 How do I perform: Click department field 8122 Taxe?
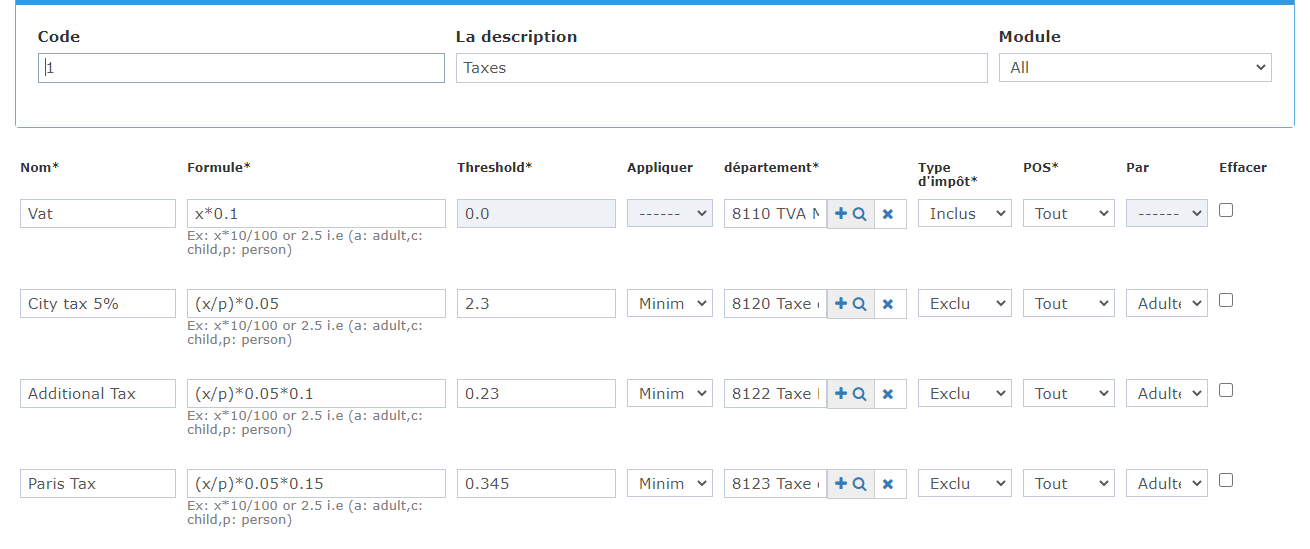coord(776,394)
